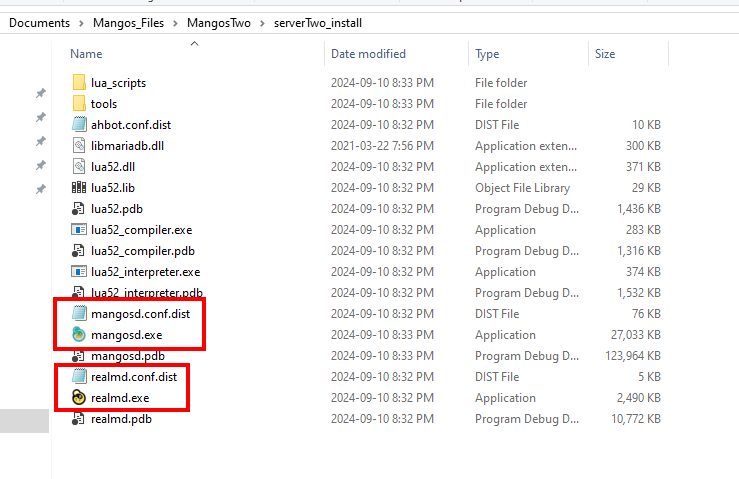Select the lua52_compiler.pdb file icon
Viewport: 739px width, 479px height.
78,250
